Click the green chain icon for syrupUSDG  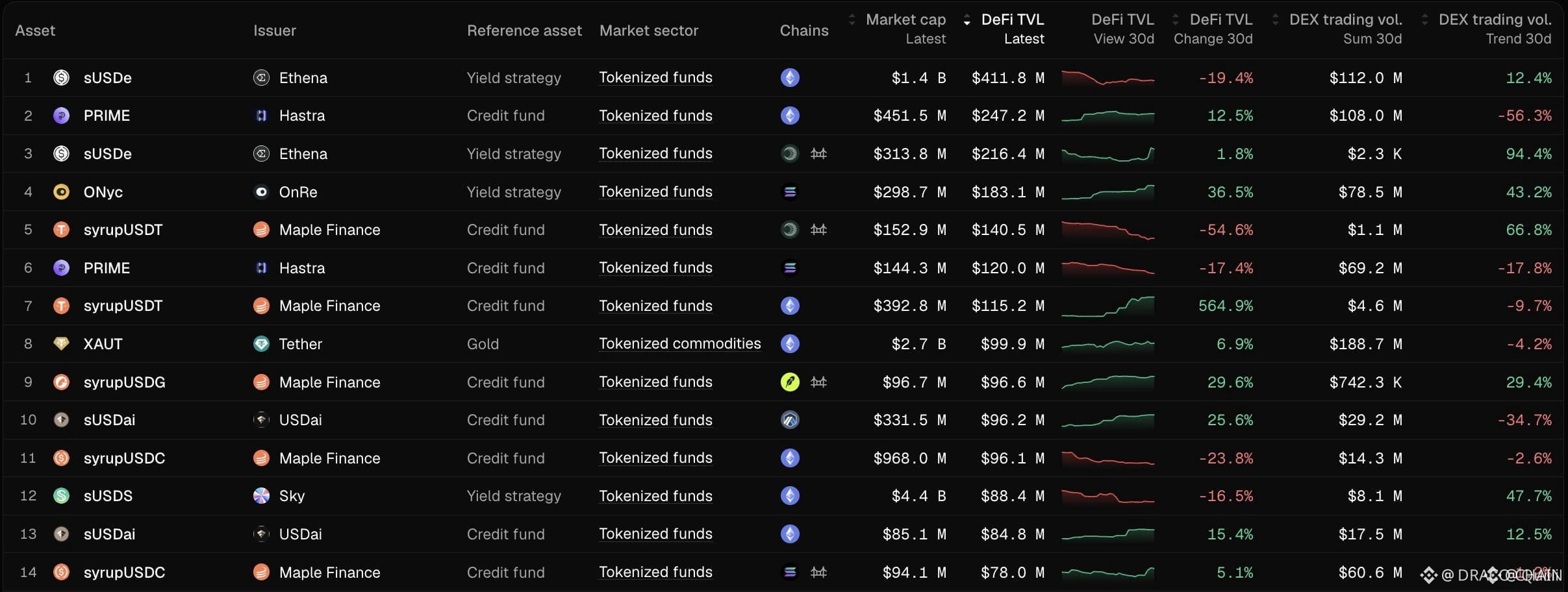click(x=790, y=382)
